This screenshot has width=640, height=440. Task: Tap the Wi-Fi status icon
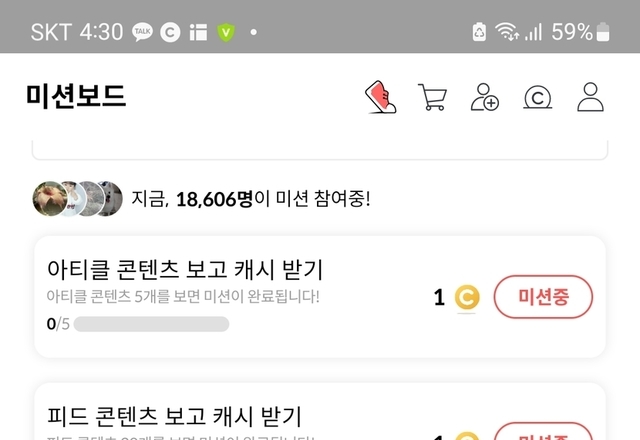509,32
